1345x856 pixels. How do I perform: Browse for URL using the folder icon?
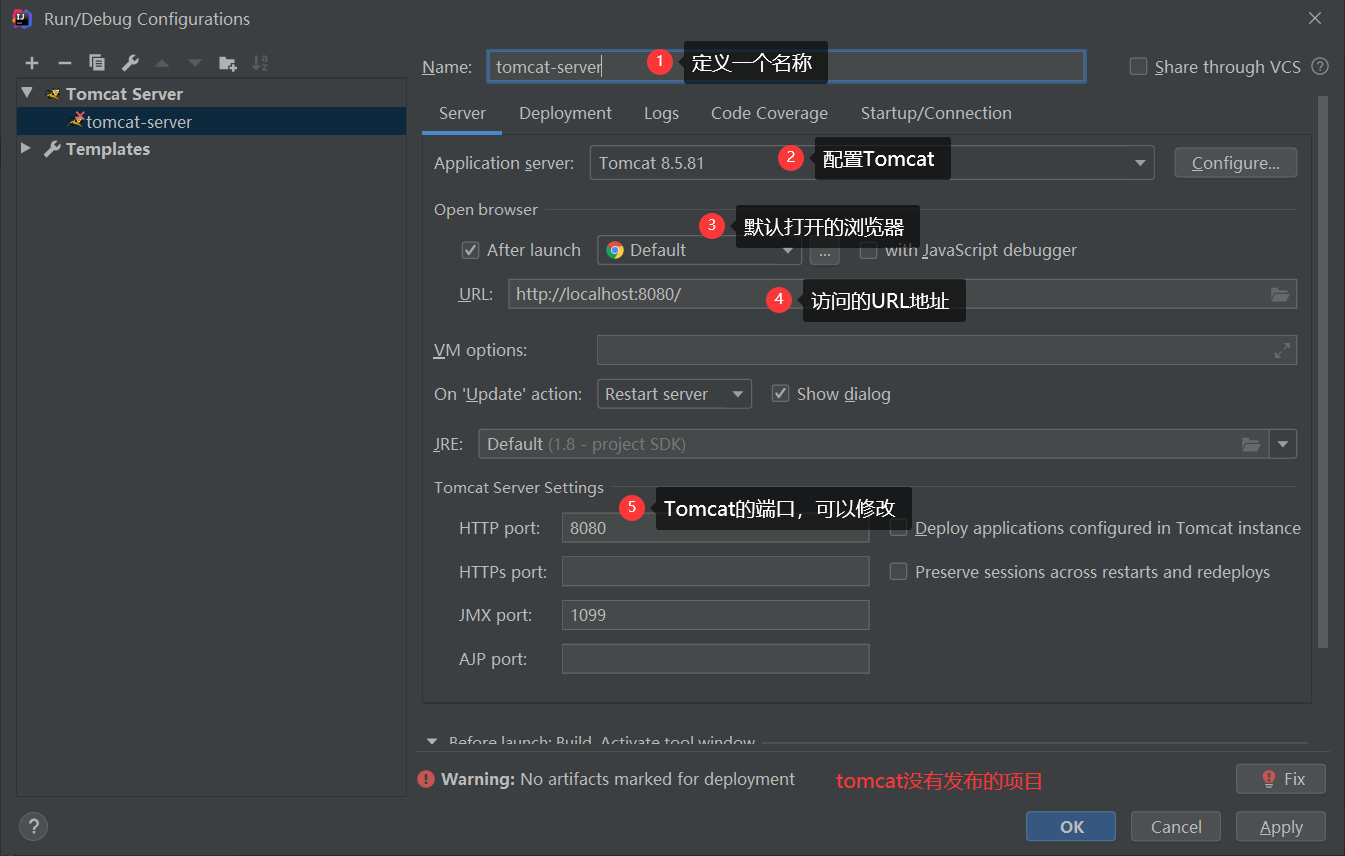(x=1280, y=294)
